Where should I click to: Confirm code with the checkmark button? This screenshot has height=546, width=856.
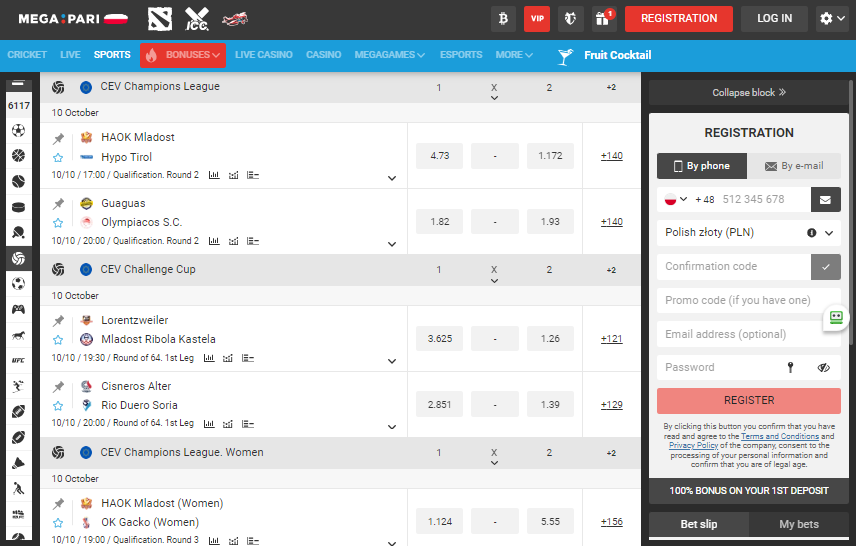pos(825,267)
